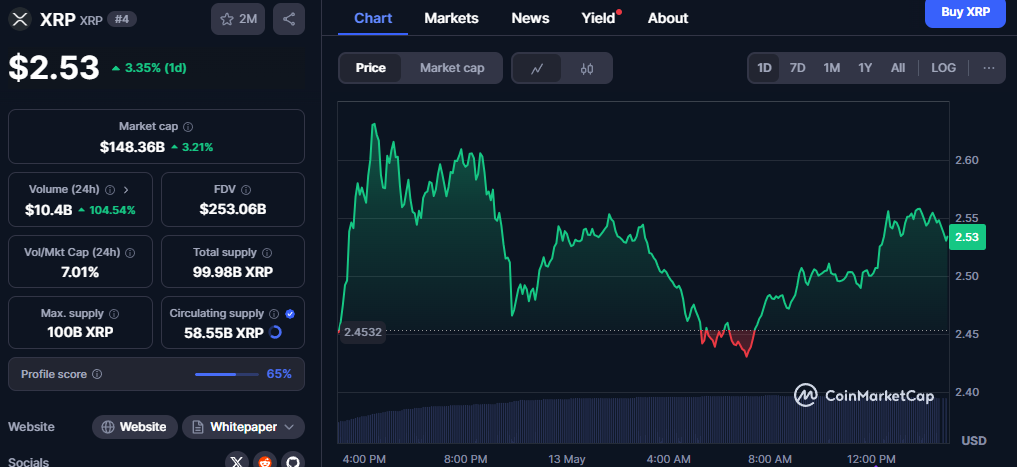Click the 2.53 current price label on axis

click(967, 237)
